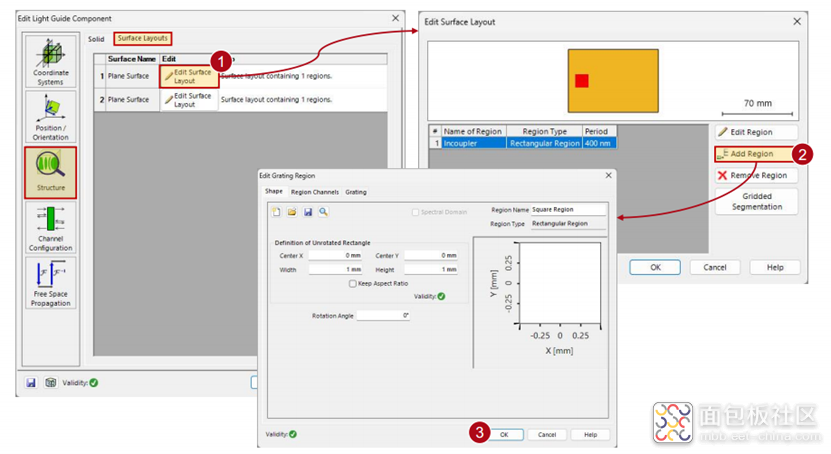This screenshot has width=831, height=454.
Task: Click new document icon in Edit Grating Region
Action: point(276,212)
